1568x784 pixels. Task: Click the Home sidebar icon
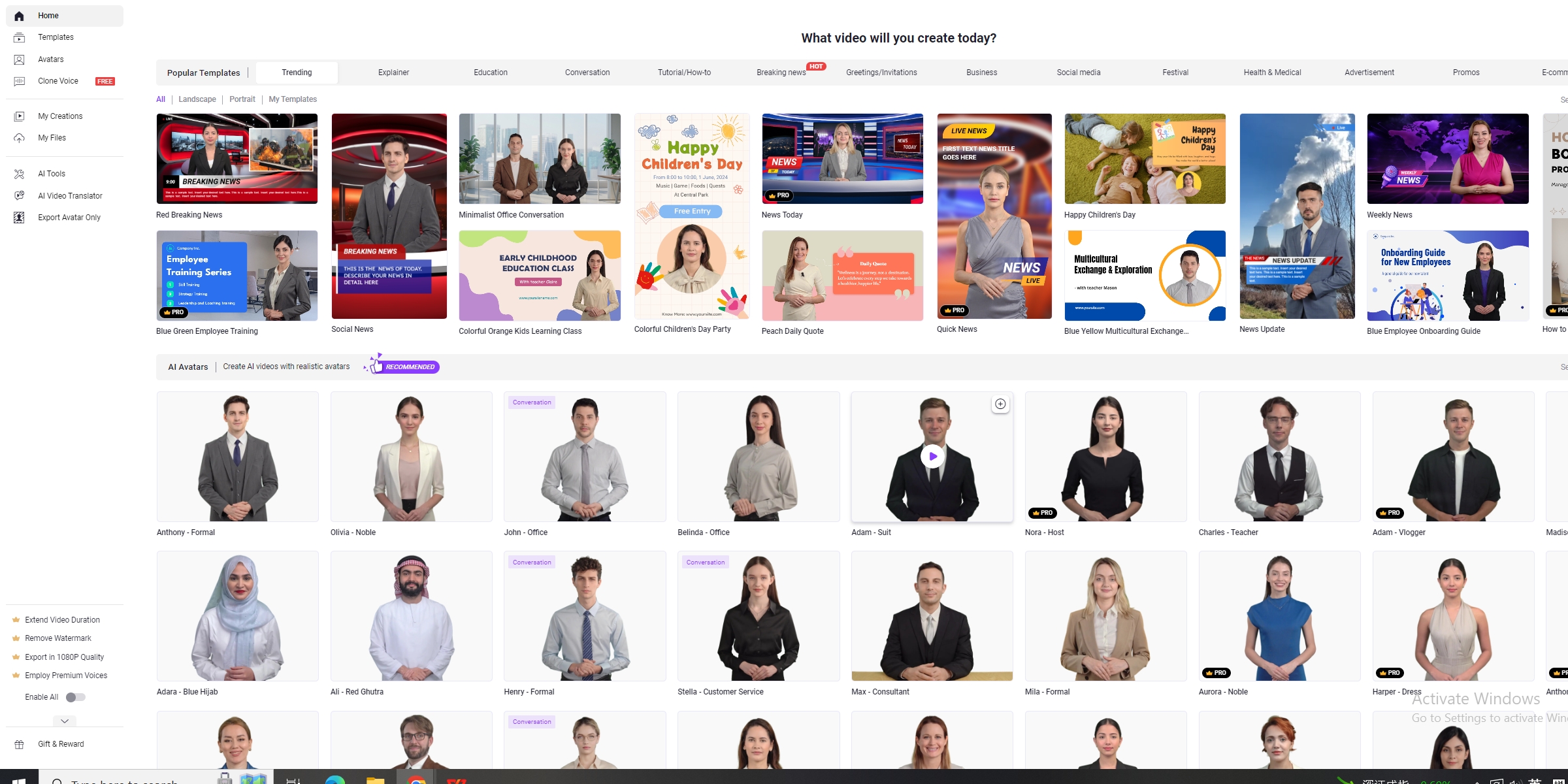point(19,15)
